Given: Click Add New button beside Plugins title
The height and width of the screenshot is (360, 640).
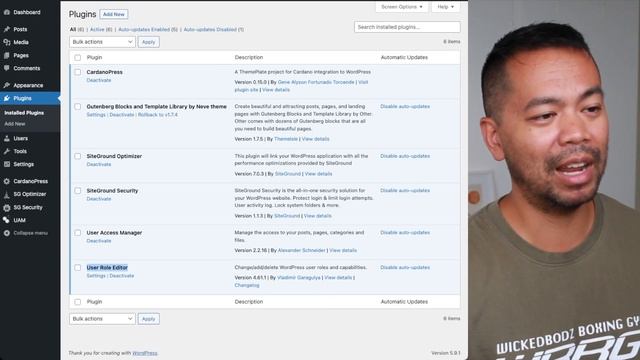Looking at the screenshot, I should tap(113, 14).
